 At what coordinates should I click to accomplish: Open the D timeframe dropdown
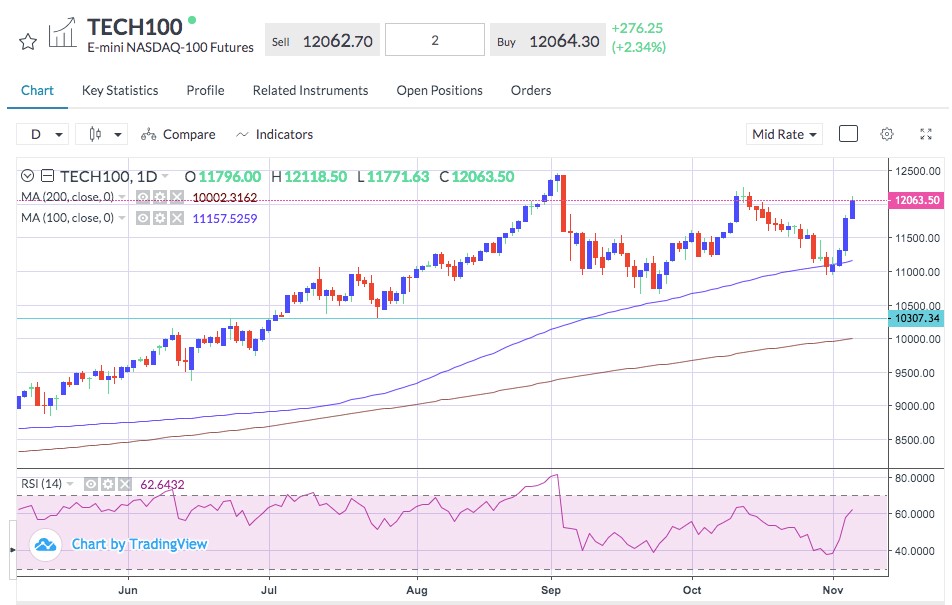(x=42, y=134)
